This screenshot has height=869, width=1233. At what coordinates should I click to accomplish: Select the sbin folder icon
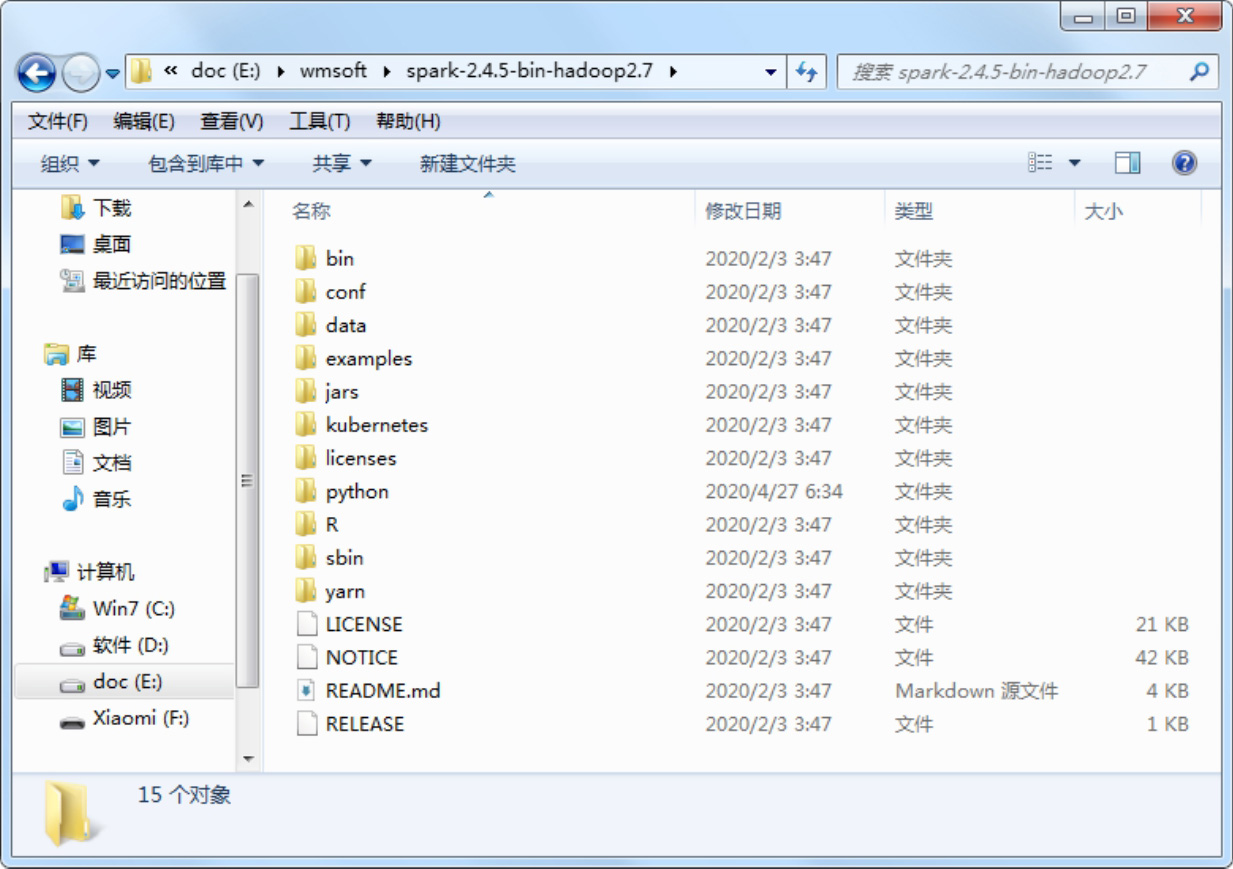(x=306, y=557)
